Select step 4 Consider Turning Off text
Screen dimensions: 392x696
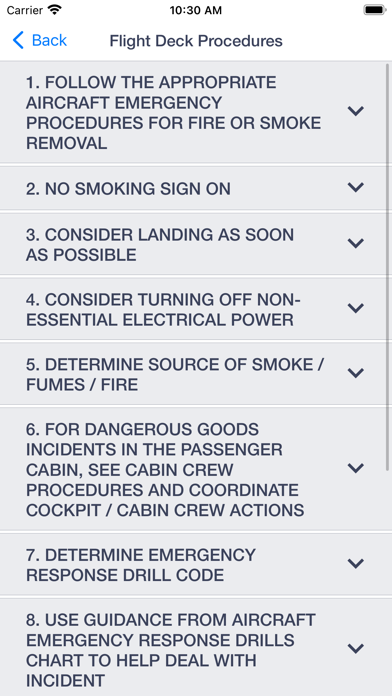point(163,309)
